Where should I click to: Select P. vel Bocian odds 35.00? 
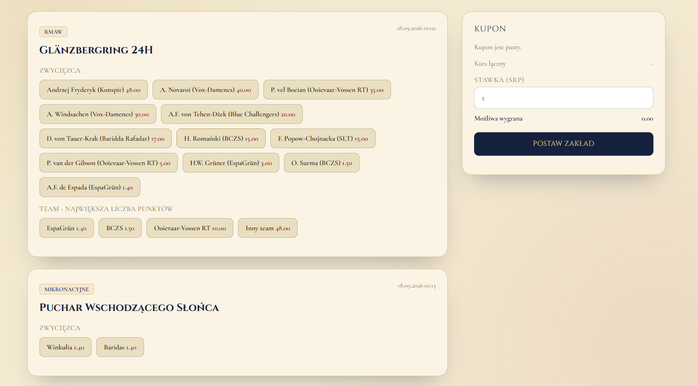pyautogui.click(x=327, y=89)
